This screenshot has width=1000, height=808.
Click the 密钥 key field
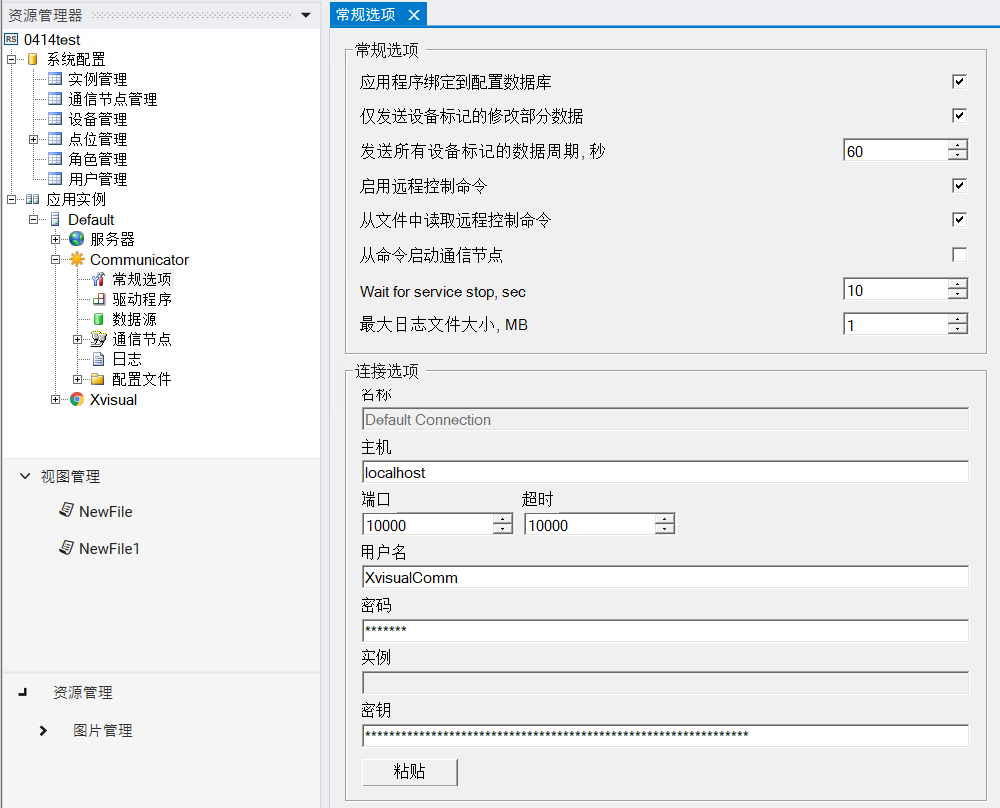pos(665,735)
